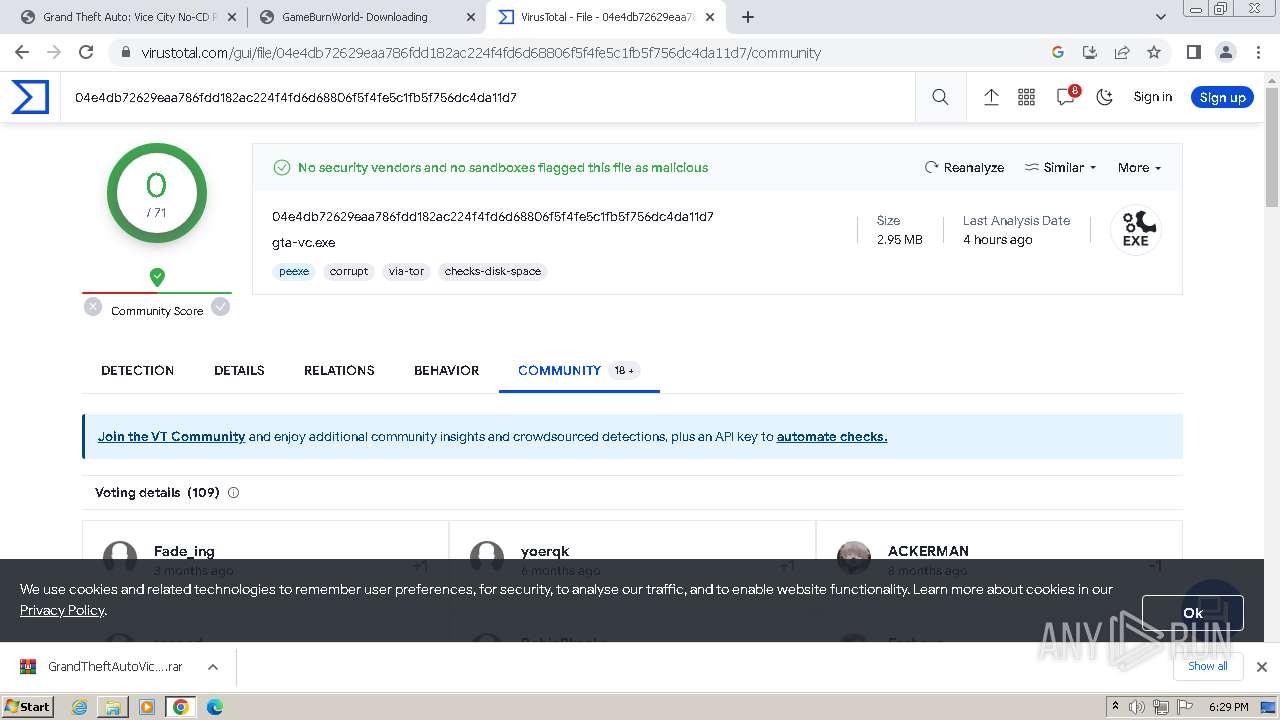Click Show all downloads button

click(1207, 666)
